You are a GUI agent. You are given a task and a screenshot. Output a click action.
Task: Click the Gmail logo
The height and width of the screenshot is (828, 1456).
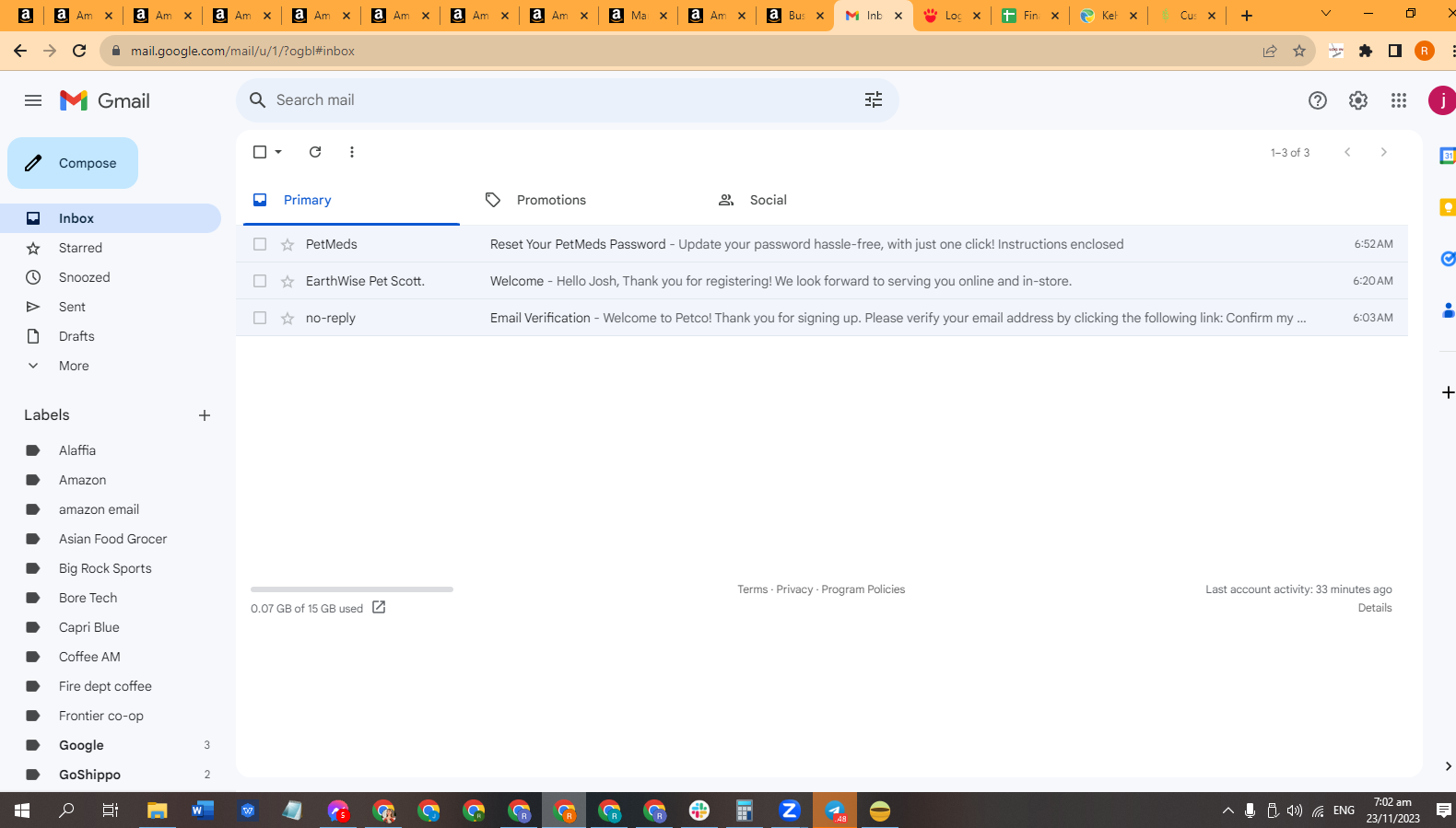105,100
